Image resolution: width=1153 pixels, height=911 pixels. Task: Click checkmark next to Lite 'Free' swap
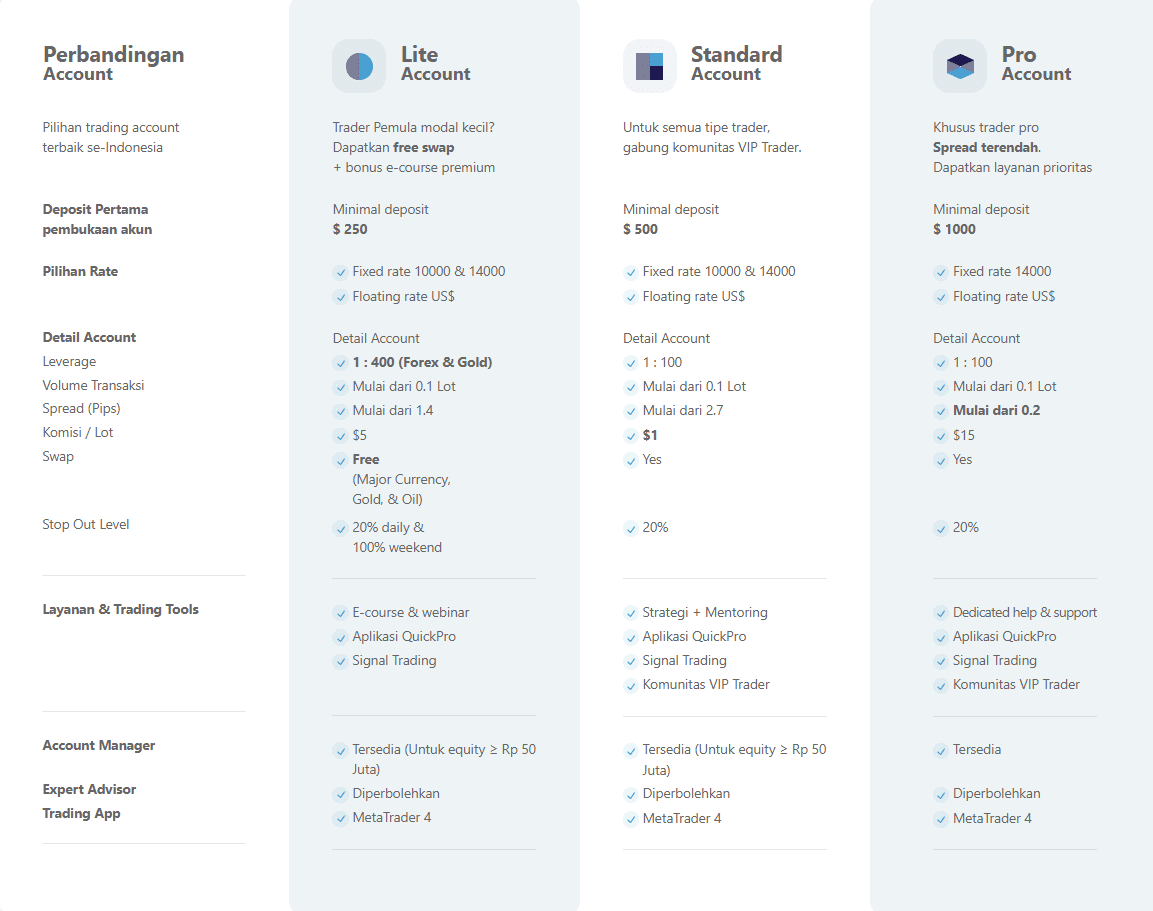340,460
